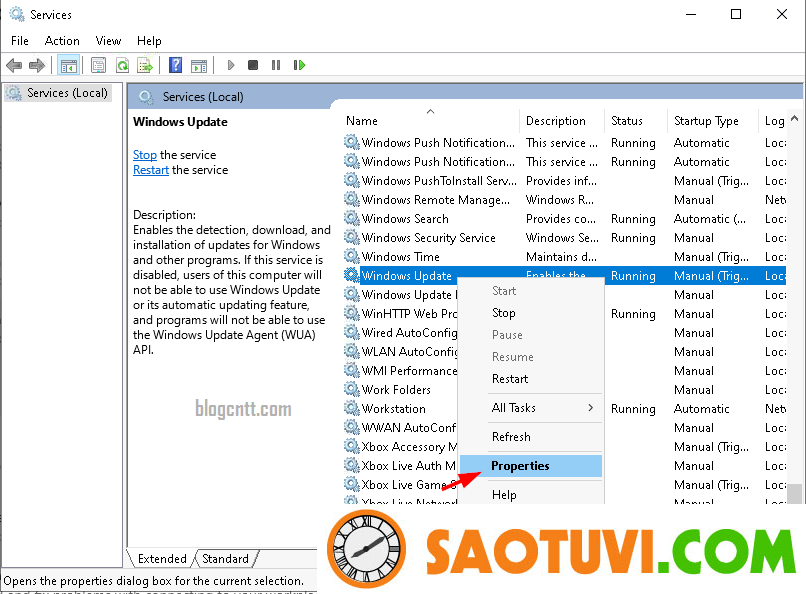Image resolution: width=806 pixels, height=594 pixels.
Task: Toggle Show/Hide Action Pane icon
Action: [x=199, y=65]
